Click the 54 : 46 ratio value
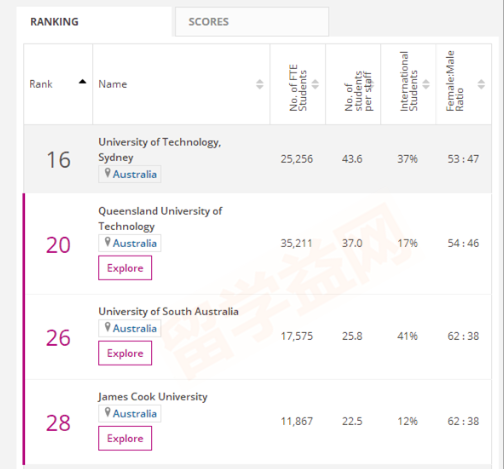The width and height of the screenshot is (504, 469). [x=463, y=243]
